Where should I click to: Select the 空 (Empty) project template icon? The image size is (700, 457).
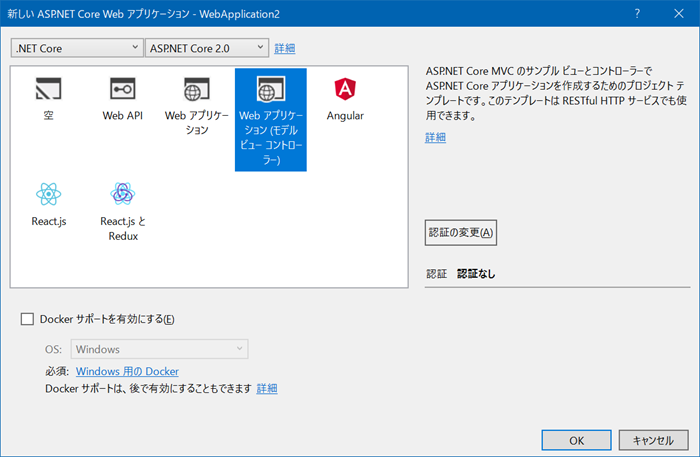click(x=48, y=89)
